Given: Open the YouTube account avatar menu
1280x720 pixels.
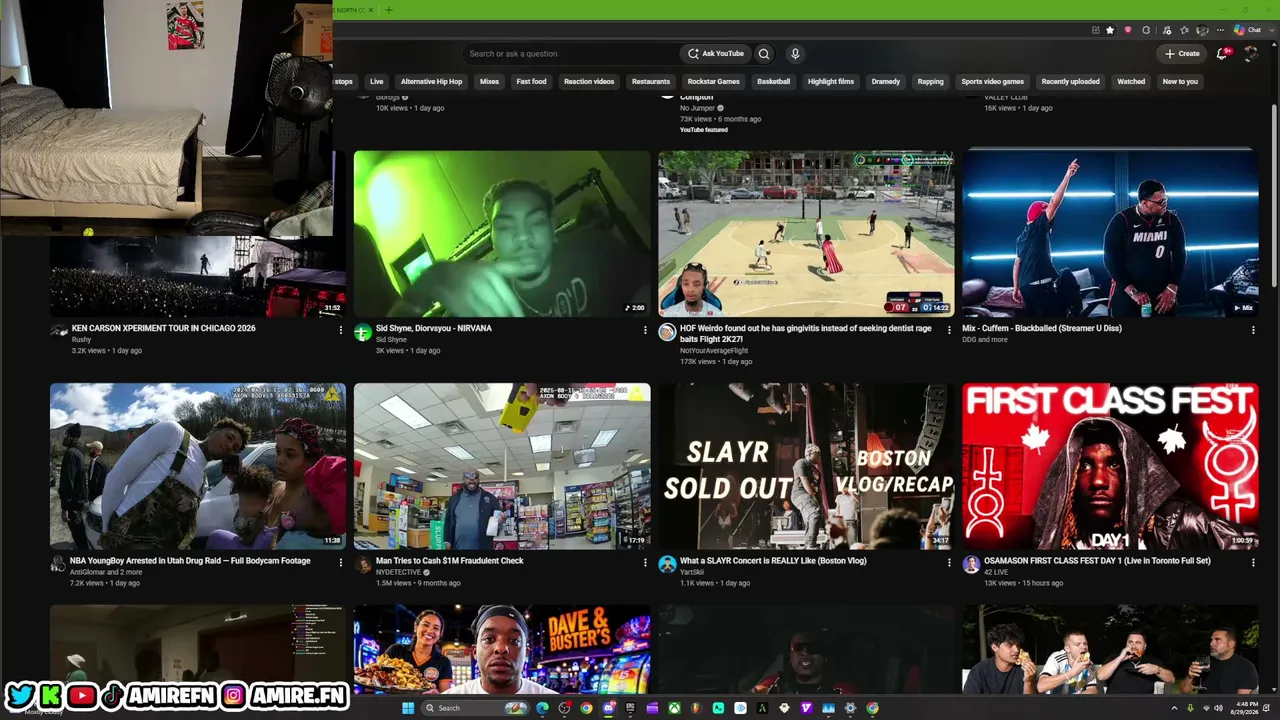Looking at the screenshot, I should tap(1250, 54).
